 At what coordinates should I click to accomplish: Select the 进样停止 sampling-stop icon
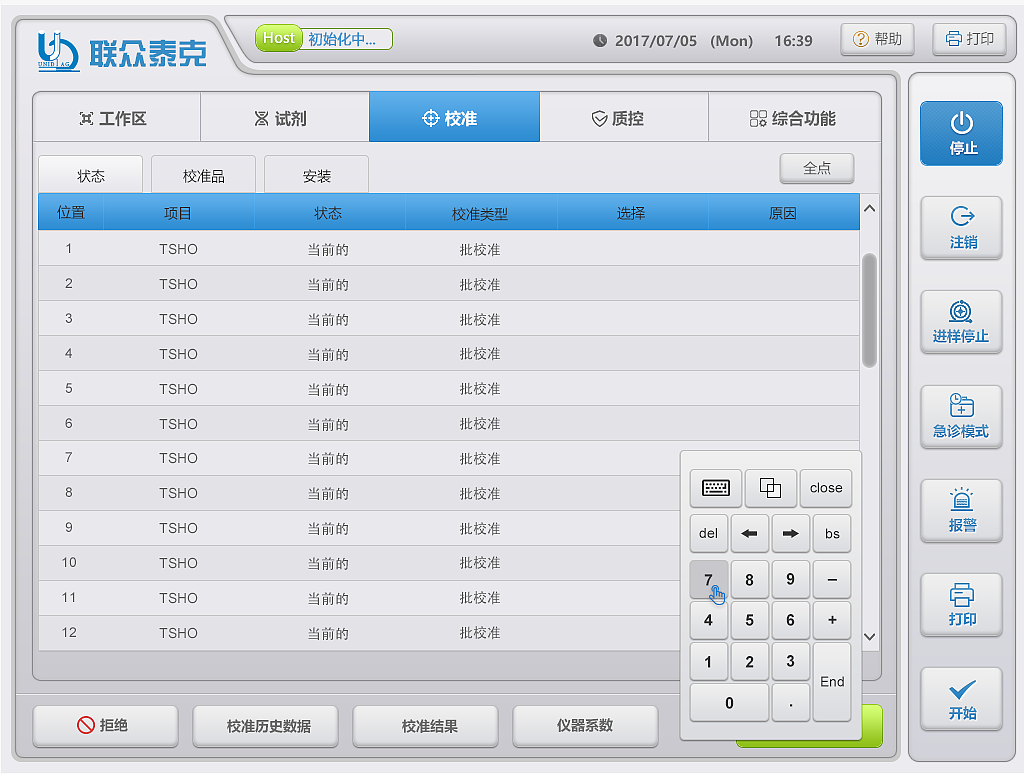(961, 322)
